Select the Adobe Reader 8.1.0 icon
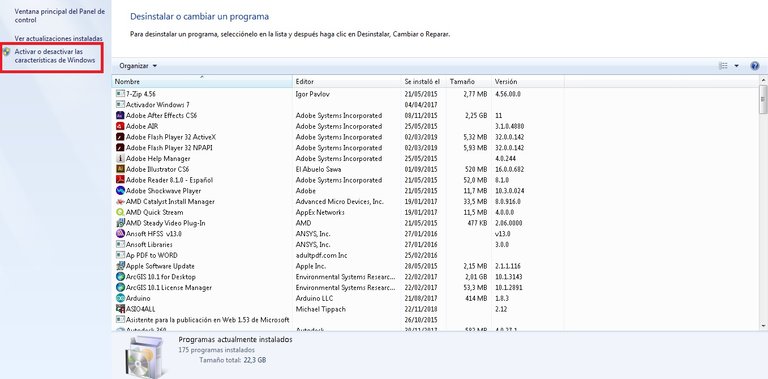768x379 pixels. [120, 180]
